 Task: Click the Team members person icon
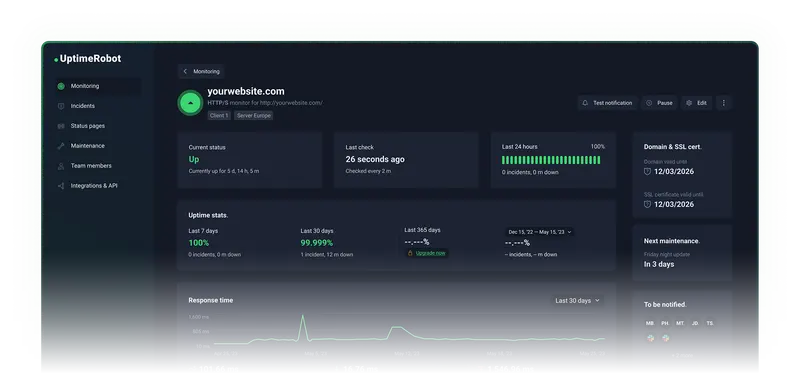point(61,166)
